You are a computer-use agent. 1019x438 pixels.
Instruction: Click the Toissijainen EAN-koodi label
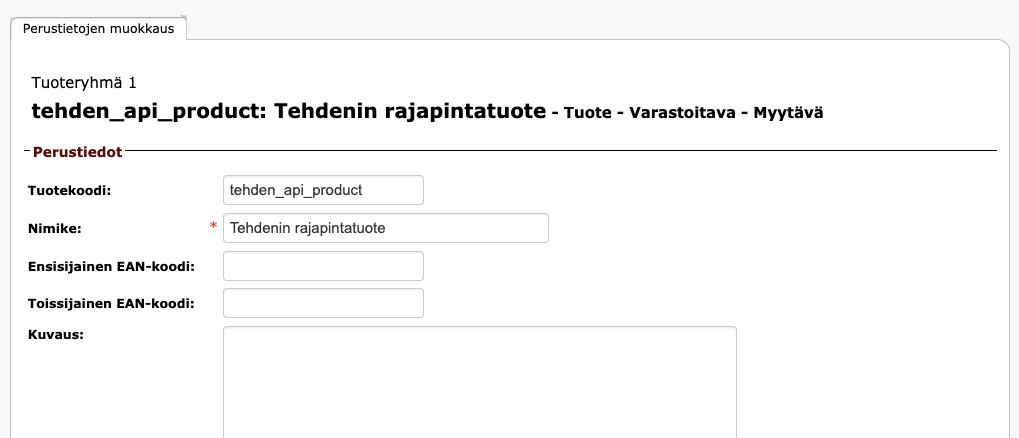[111, 304]
